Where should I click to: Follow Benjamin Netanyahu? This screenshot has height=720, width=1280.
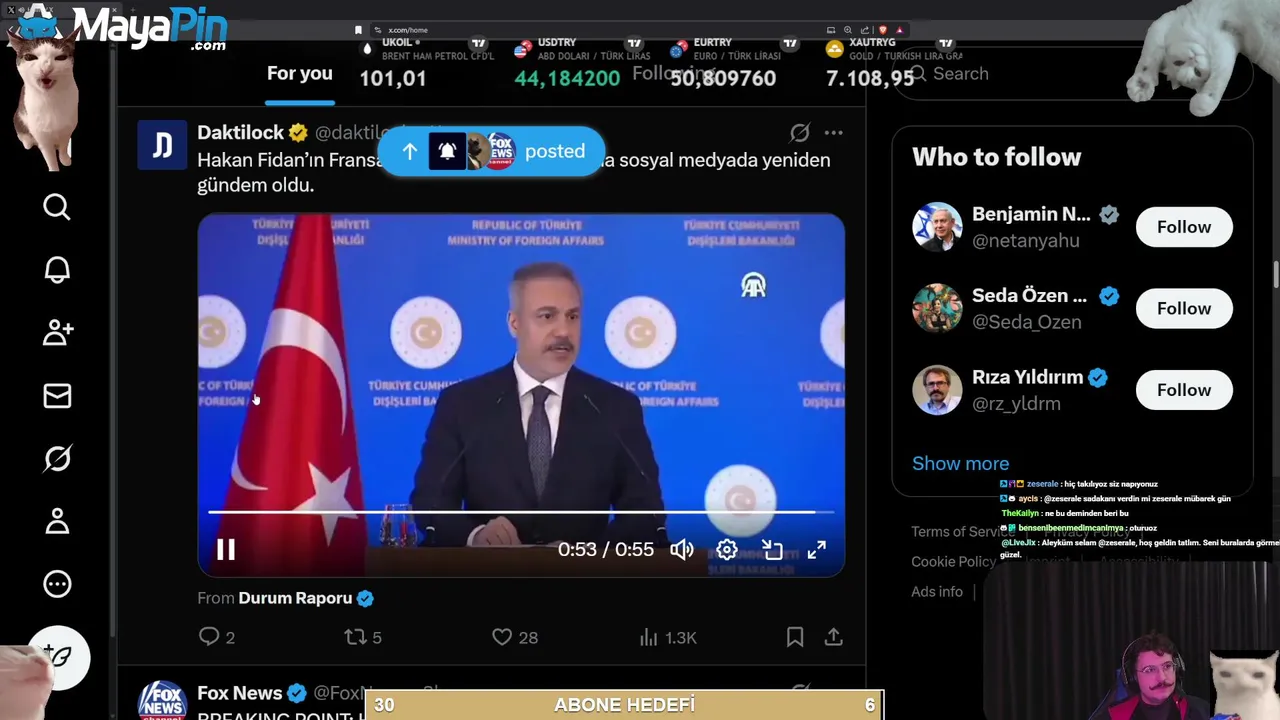coord(1184,227)
